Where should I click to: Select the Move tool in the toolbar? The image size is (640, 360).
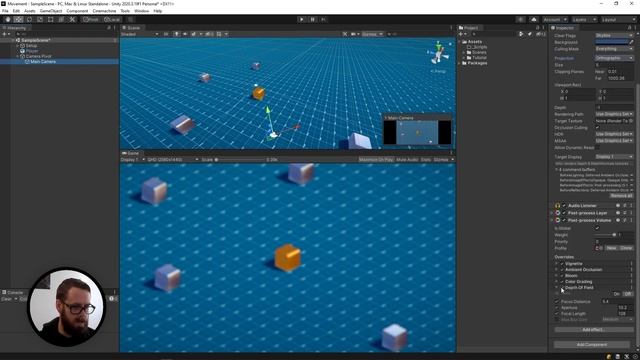[x=18, y=20]
